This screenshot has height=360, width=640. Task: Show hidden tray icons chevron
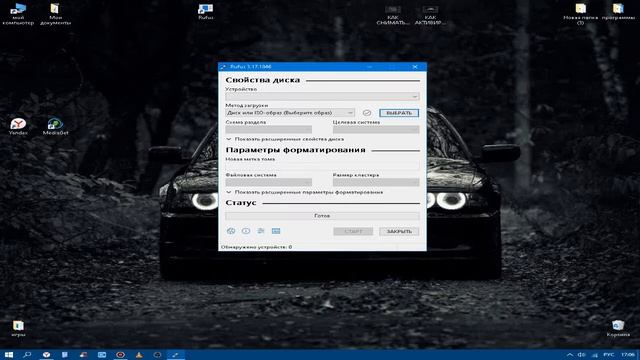[570, 355]
